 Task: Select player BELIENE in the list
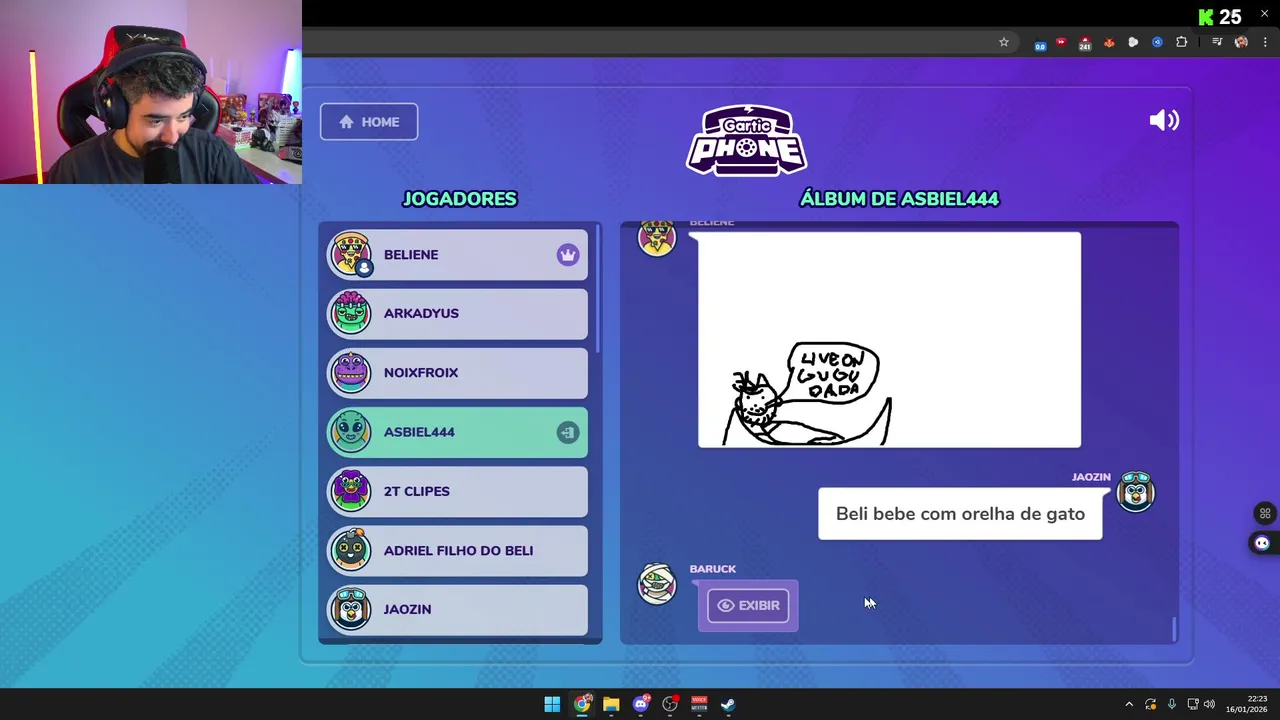pyautogui.click(x=458, y=255)
